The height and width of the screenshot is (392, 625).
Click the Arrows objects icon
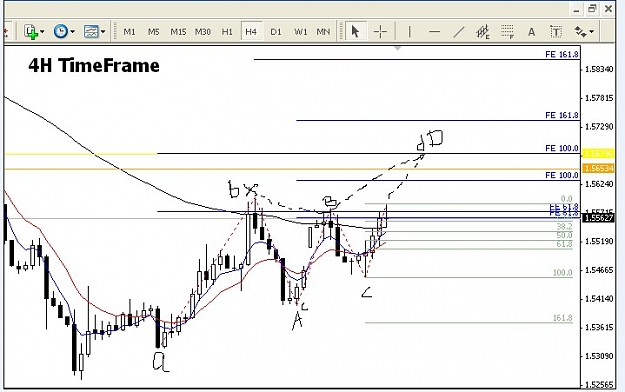[x=580, y=32]
